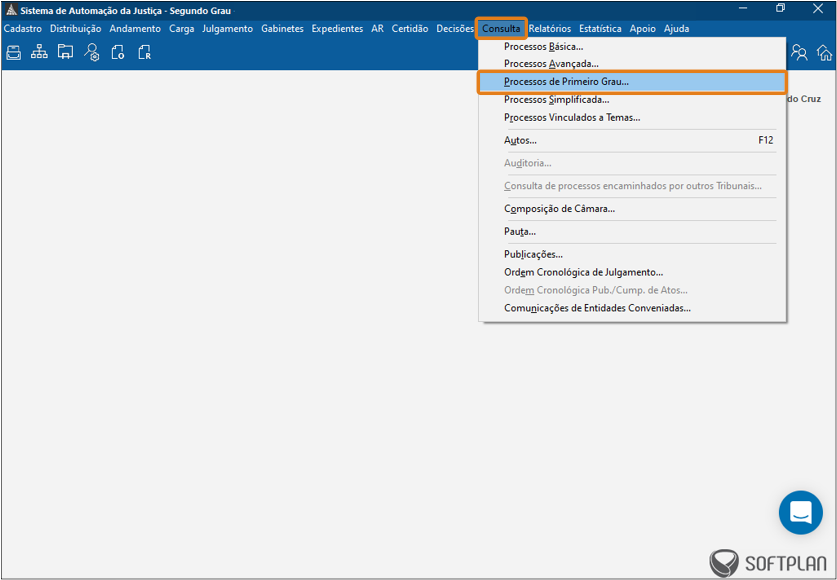
Task: Open Processos Vinculados a Temas
Action: click(x=572, y=118)
